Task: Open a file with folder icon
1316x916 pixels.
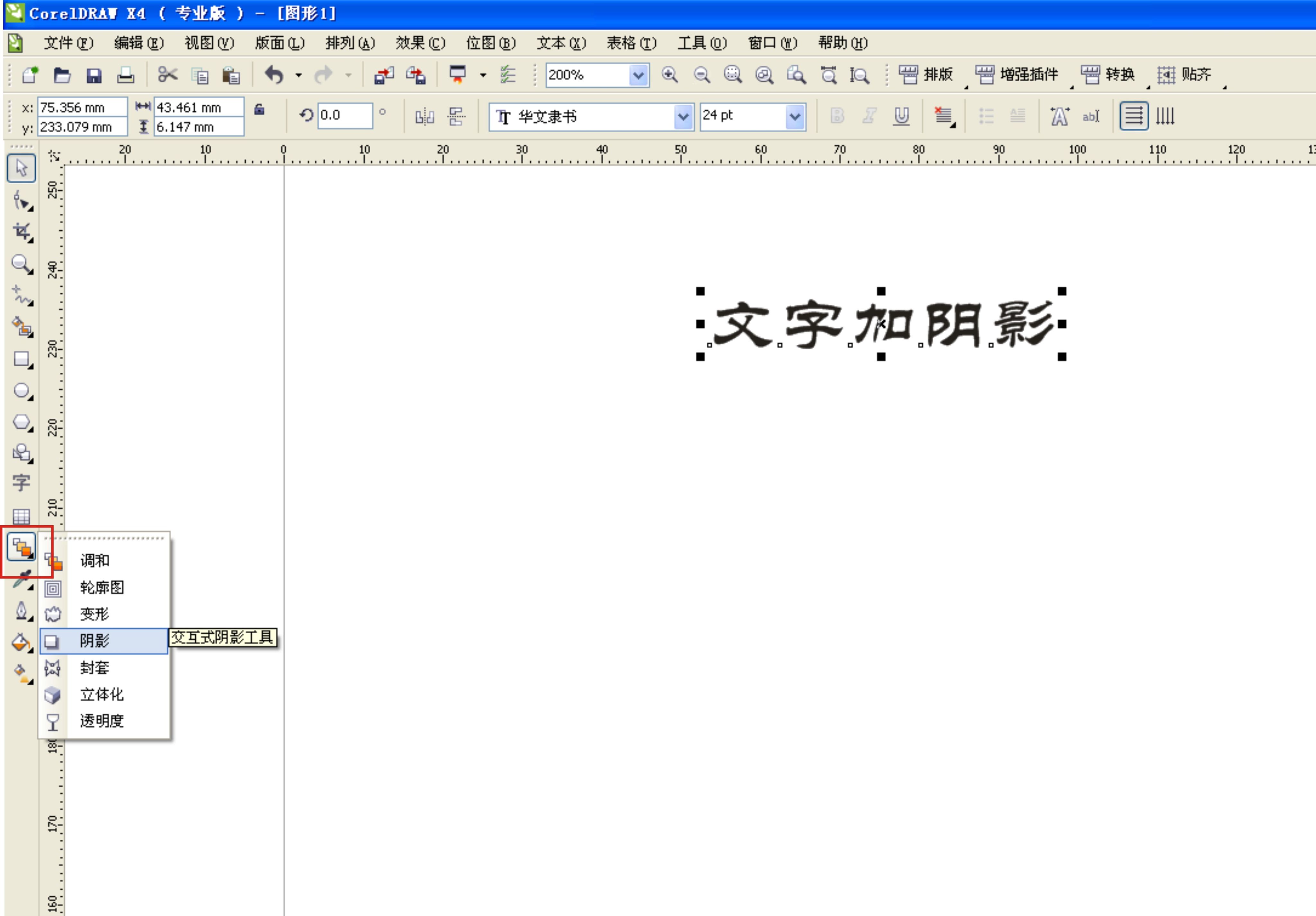Action: [x=62, y=75]
